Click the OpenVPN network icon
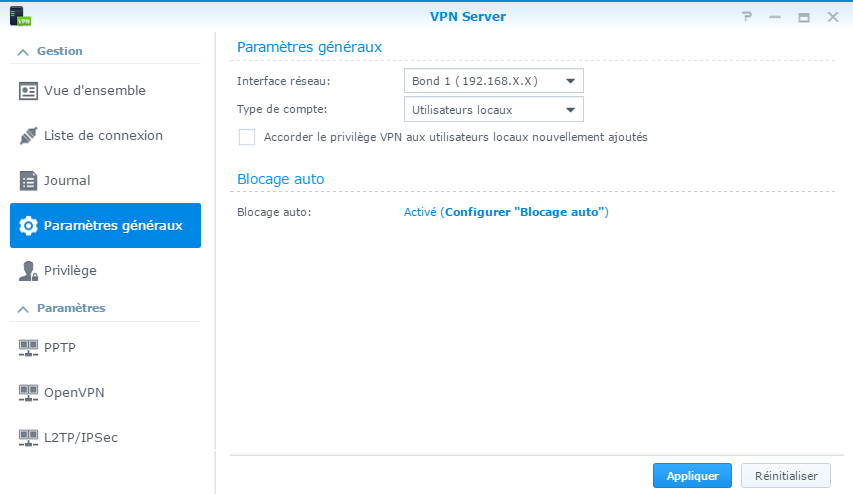The width and height of the screenshot is (853, 494). [28, 392]
